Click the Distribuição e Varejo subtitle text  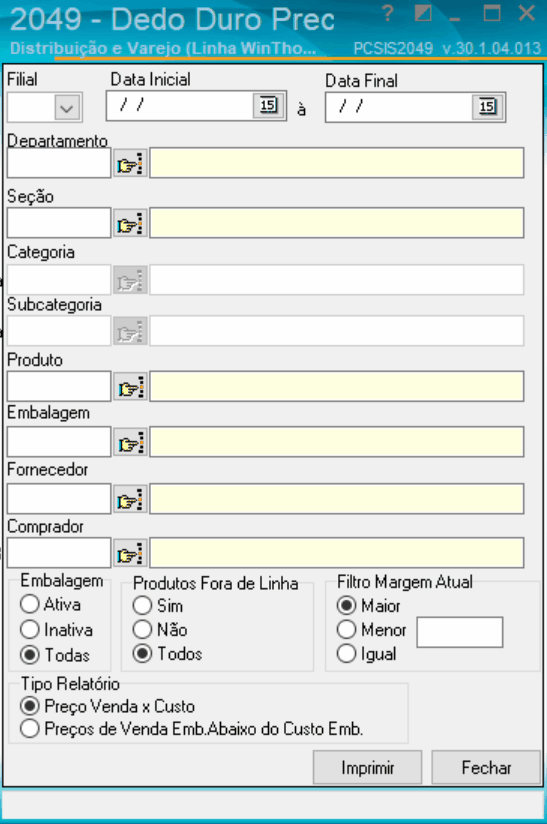[x=163, y=48]
